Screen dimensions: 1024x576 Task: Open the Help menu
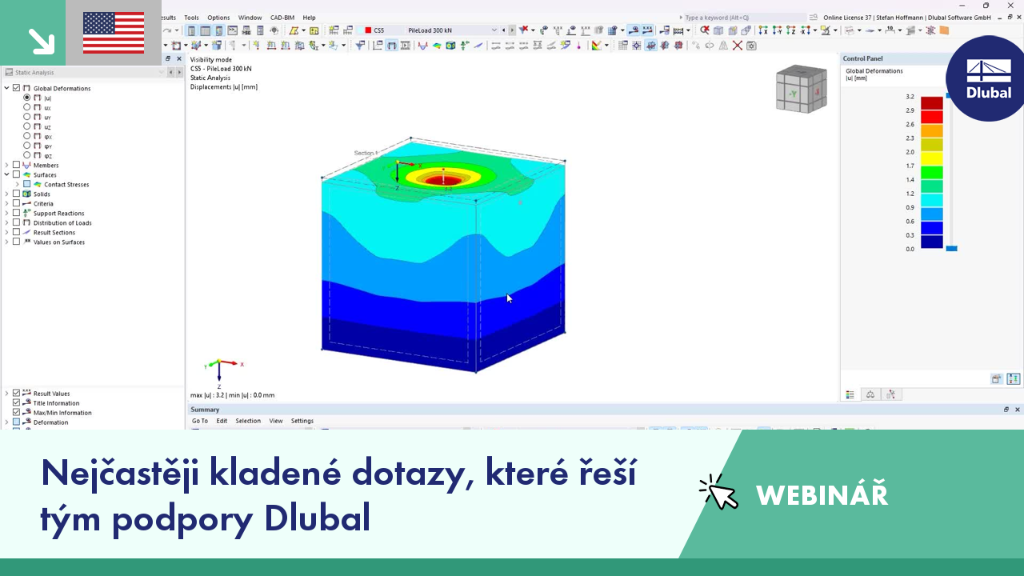click(x=309, y=18)
